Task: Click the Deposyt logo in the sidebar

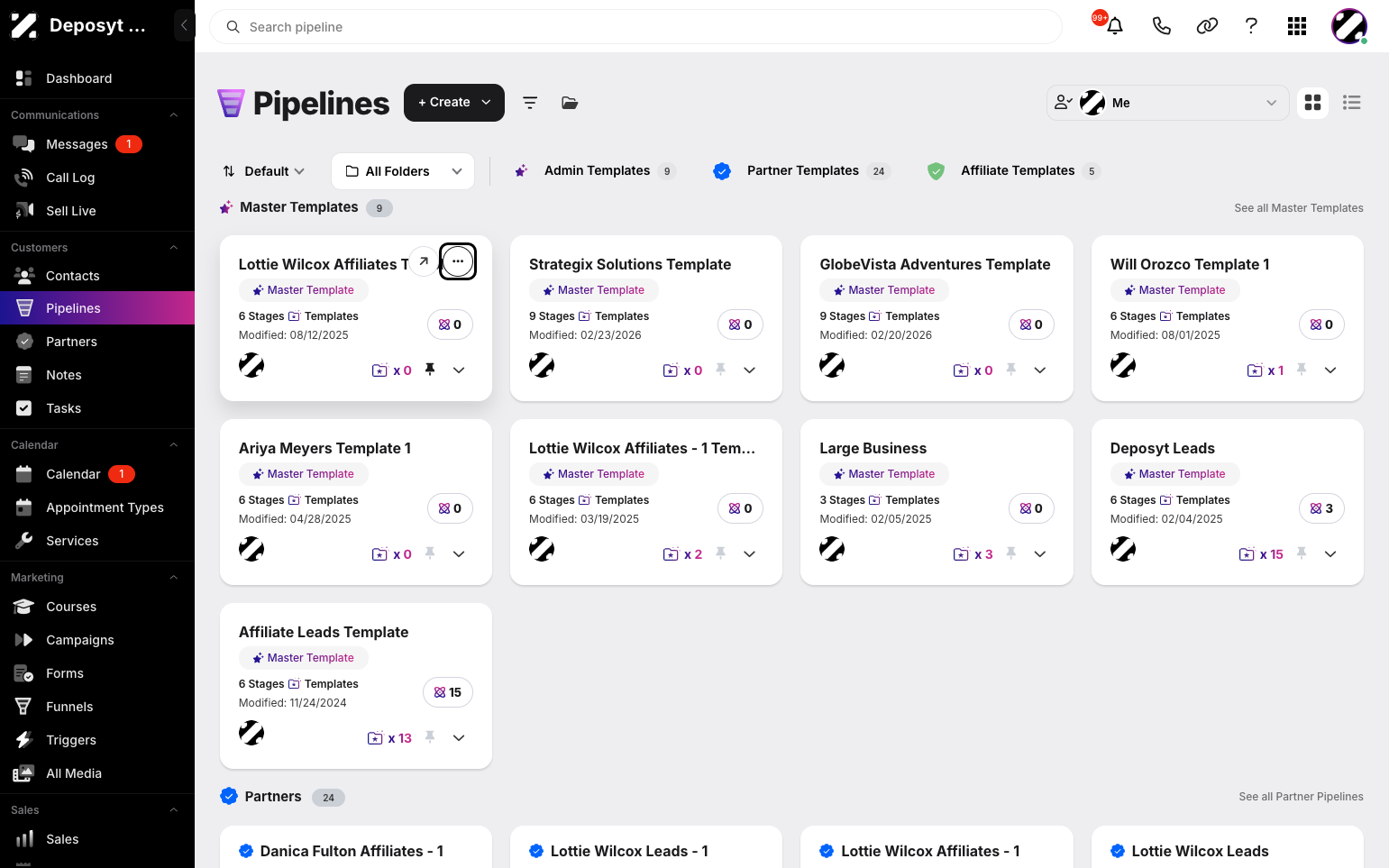Action: pyautogui.click(x=23, y=25)
